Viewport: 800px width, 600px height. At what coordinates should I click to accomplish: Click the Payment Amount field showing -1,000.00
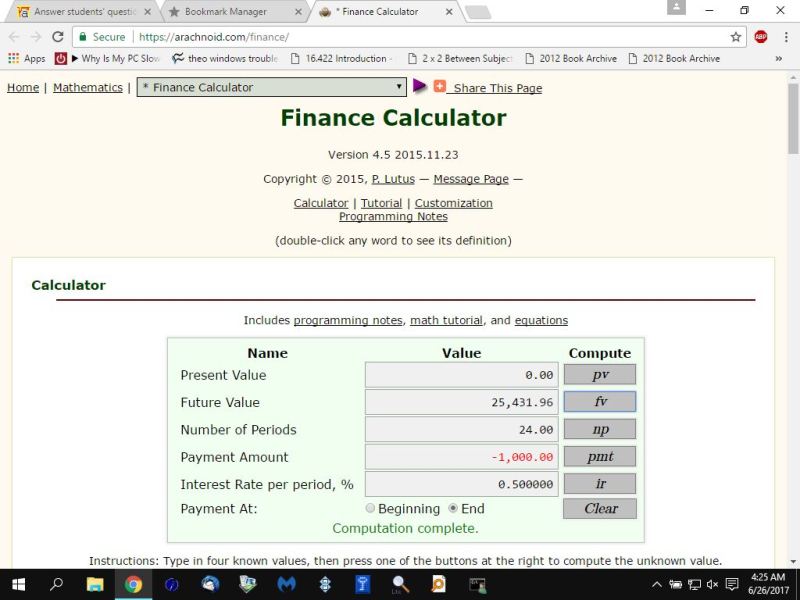(462, 457)
